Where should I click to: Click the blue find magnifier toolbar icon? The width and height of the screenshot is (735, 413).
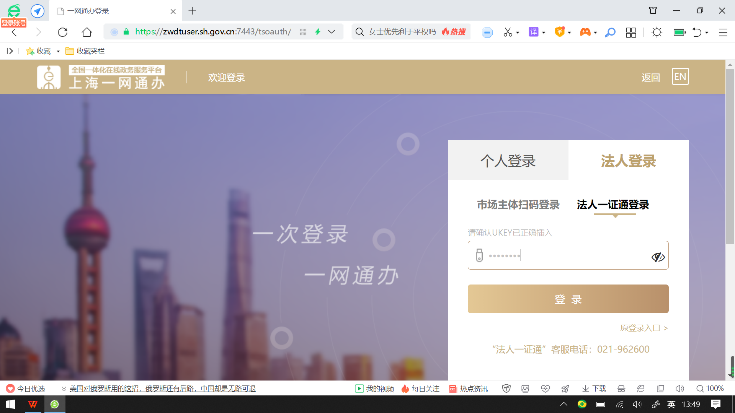pyautogui.click(x=610, y=32)
